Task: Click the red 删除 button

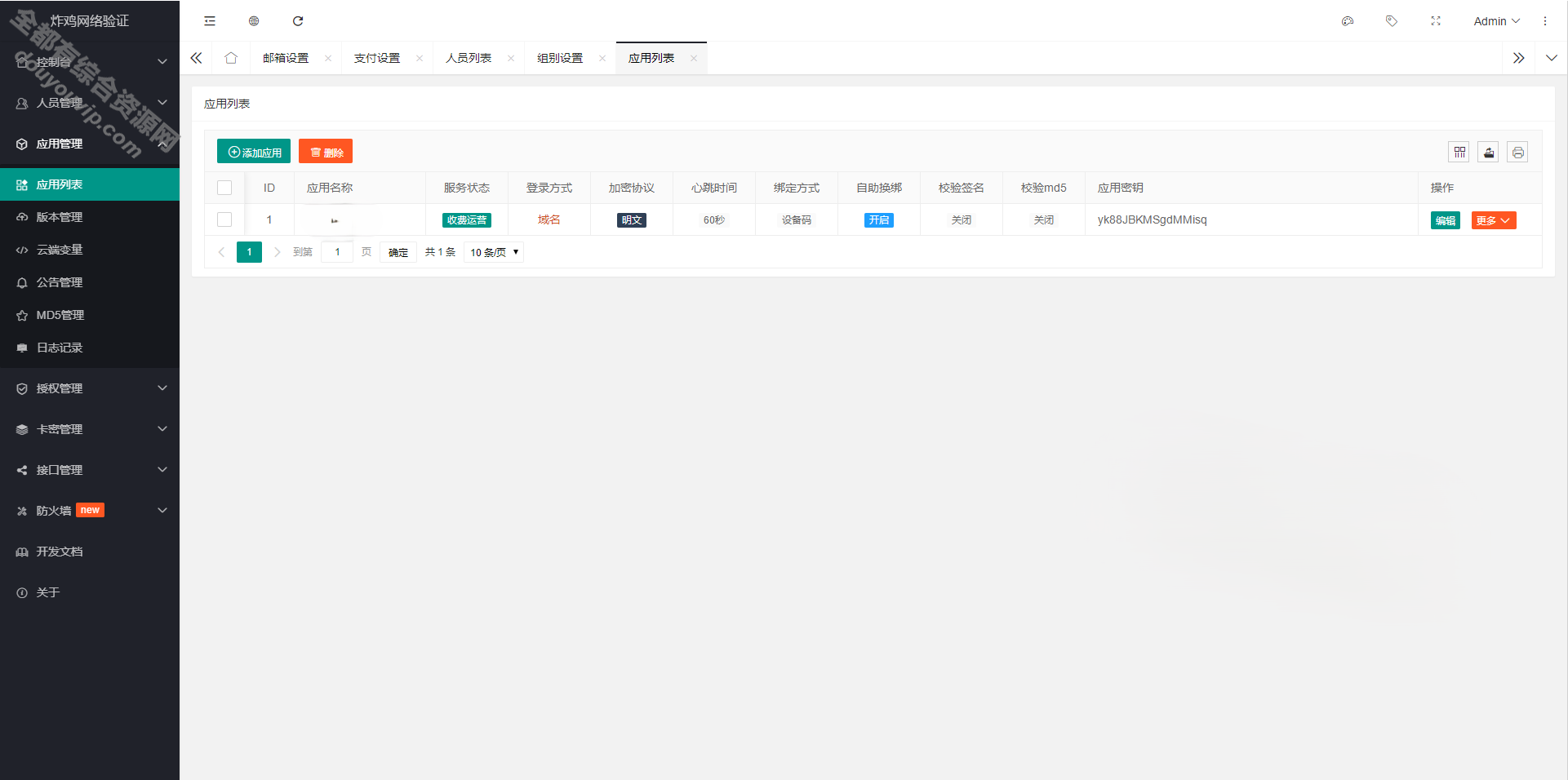Action: [326, 152]
